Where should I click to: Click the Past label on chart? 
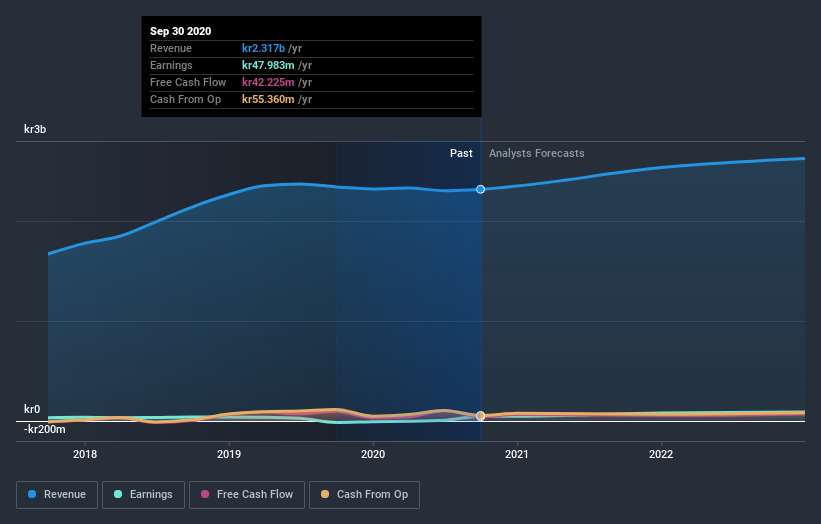(x=461, y=153)
